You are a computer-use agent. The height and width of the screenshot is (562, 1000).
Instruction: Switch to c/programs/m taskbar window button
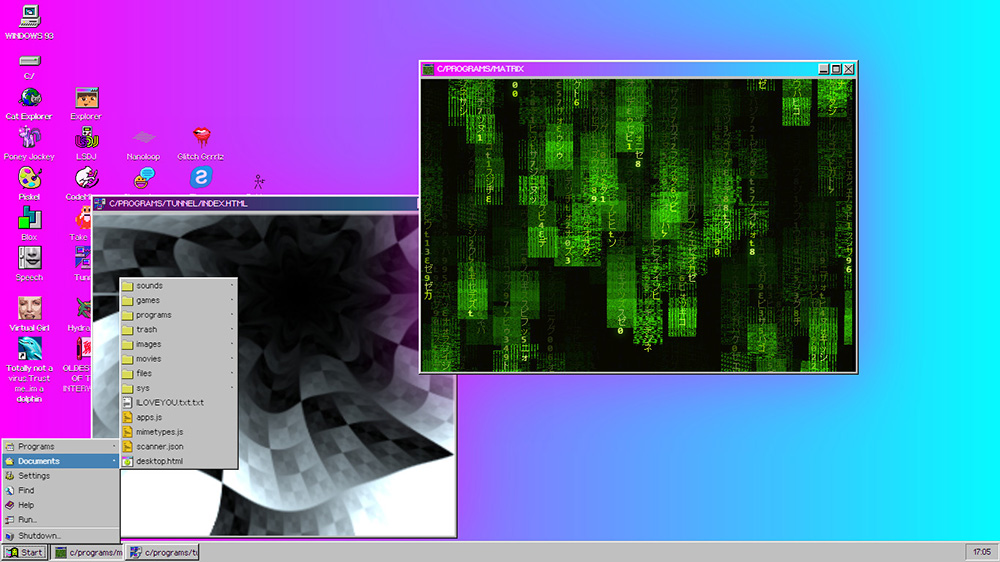point(88,552)
